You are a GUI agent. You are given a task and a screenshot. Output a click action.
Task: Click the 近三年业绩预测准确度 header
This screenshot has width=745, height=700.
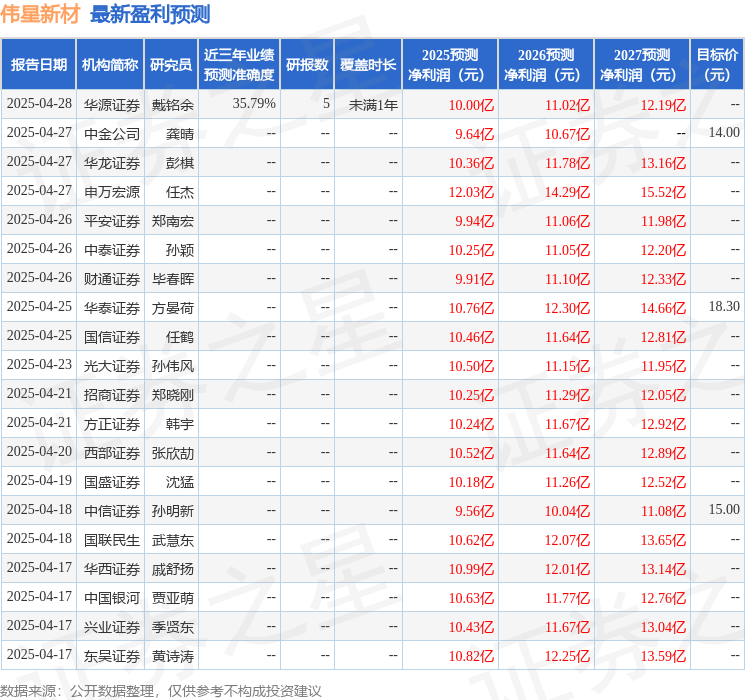239,65
